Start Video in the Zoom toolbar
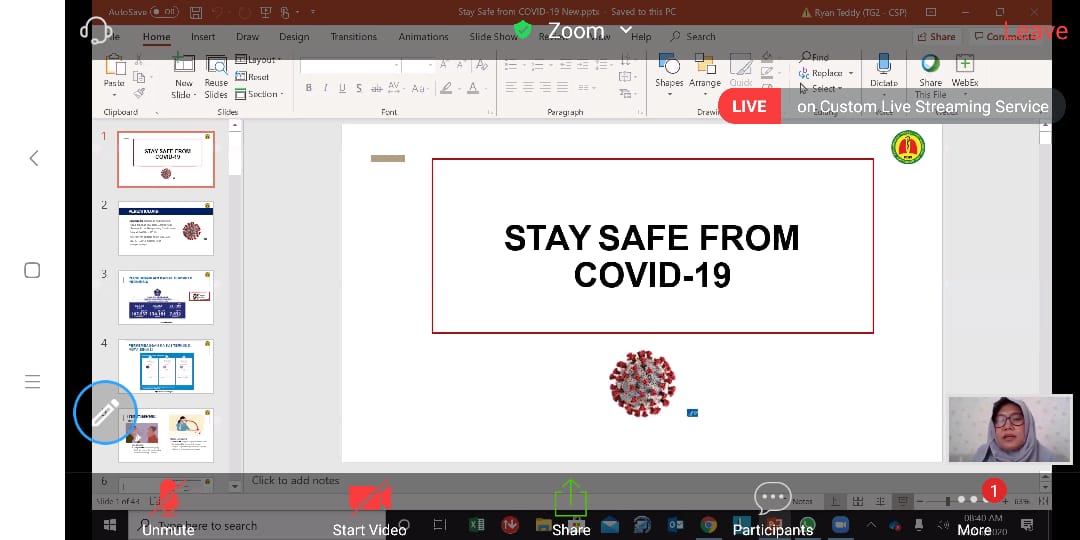The width and height of the screenshot is (1080, 540). 369,509
